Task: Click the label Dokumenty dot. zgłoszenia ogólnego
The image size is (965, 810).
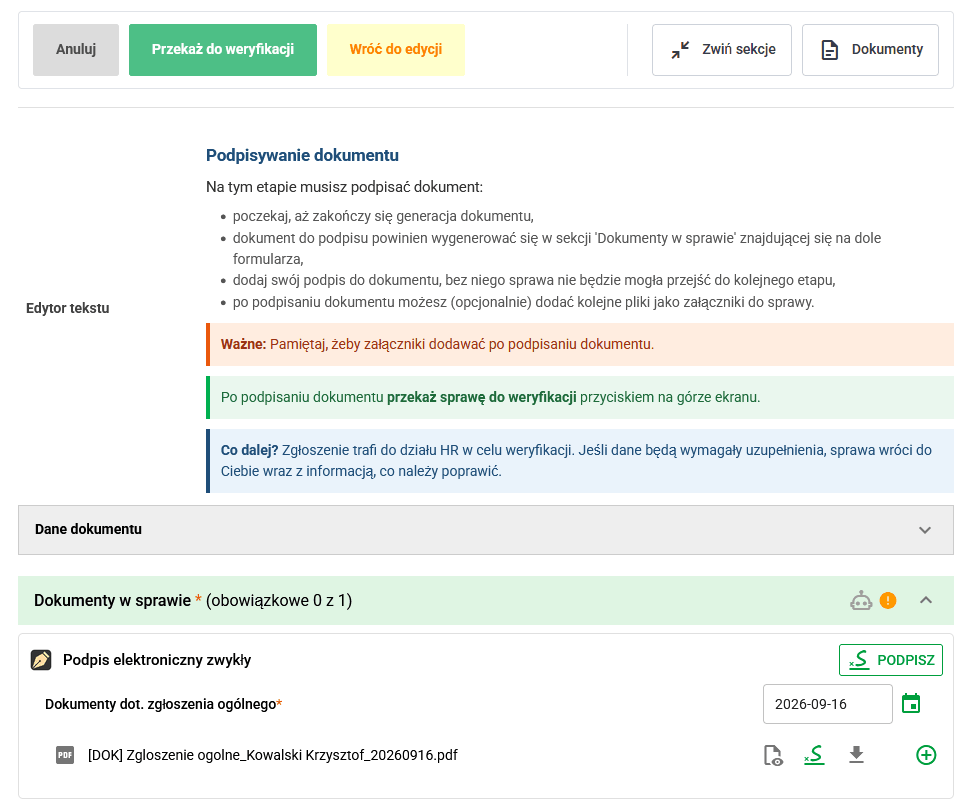Action: (x=161, y=704)
